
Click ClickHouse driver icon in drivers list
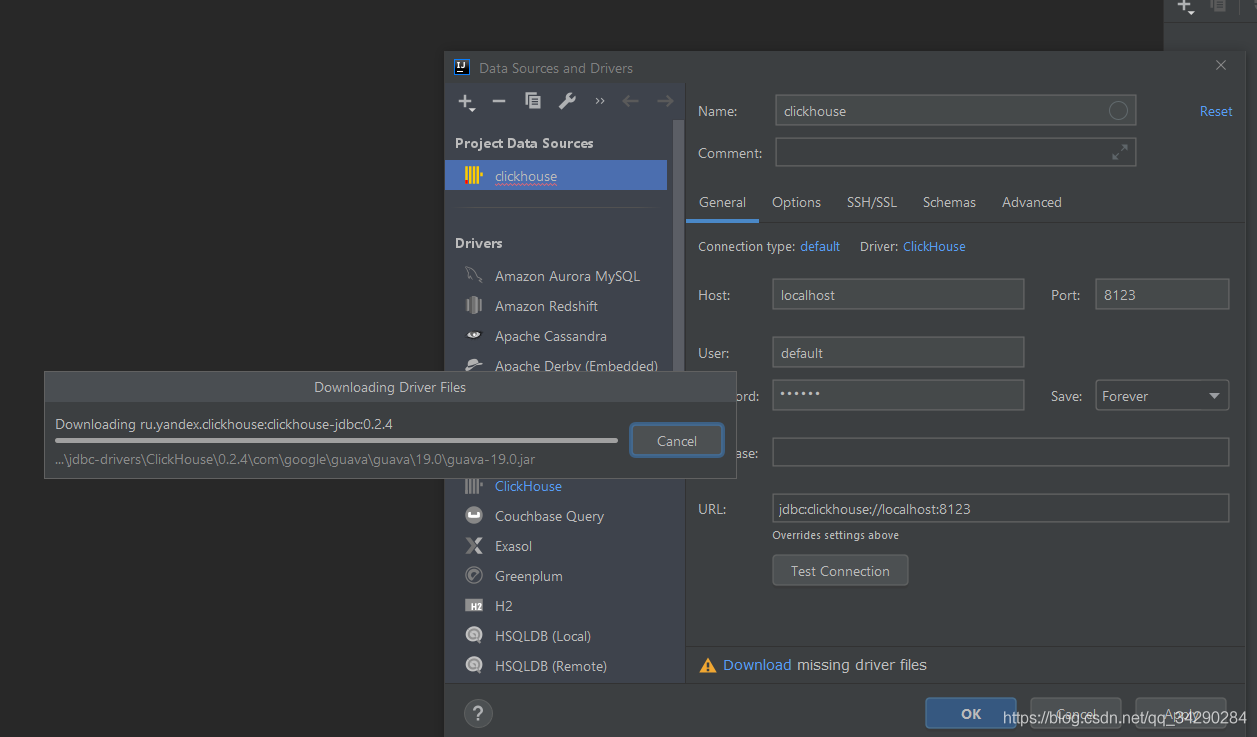pos(474,486)
